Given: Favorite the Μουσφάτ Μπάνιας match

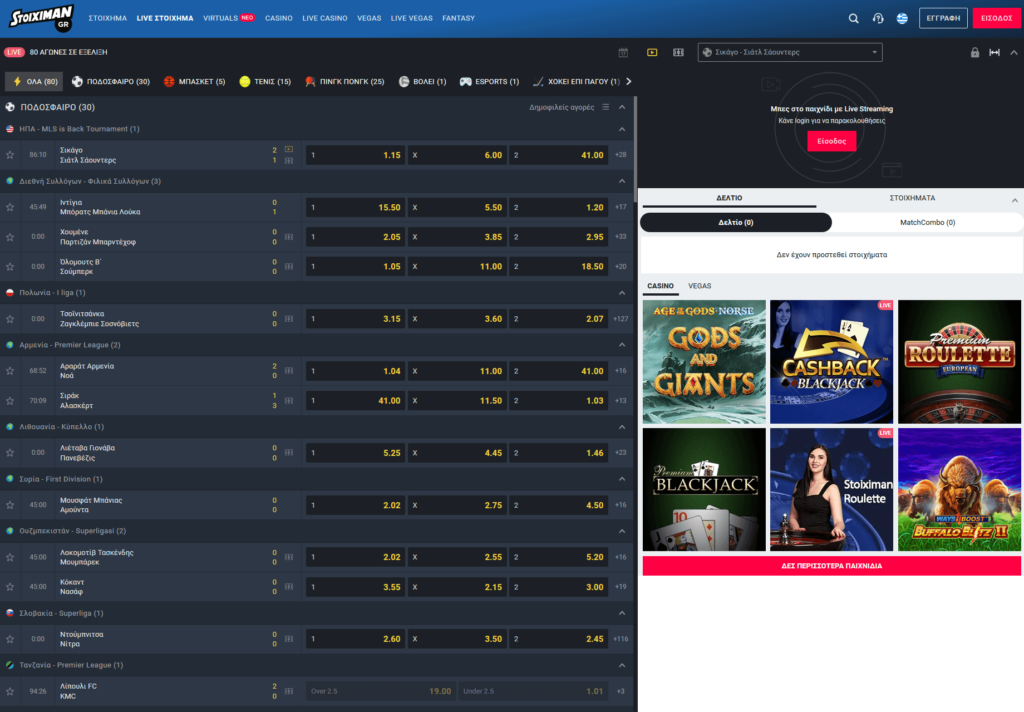Looking at the screenshot, I should [10, 505].
